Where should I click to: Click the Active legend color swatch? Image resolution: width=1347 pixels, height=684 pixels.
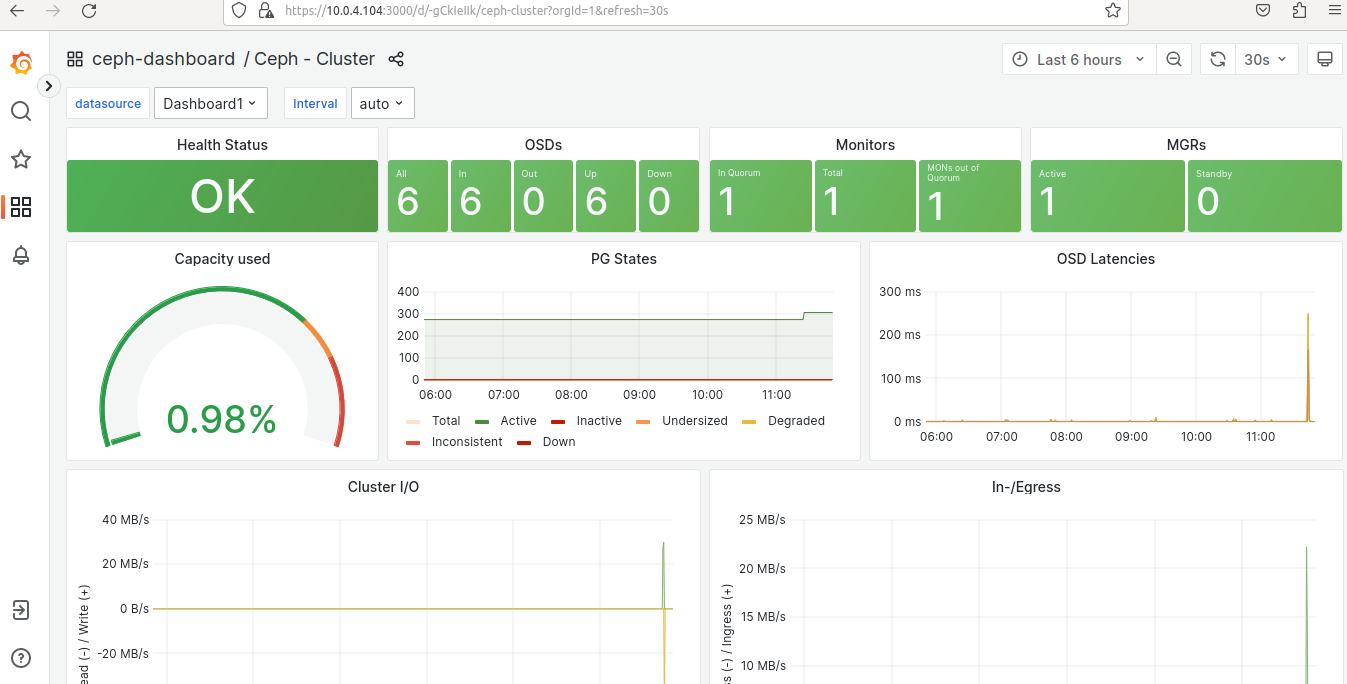click(482, 421)
